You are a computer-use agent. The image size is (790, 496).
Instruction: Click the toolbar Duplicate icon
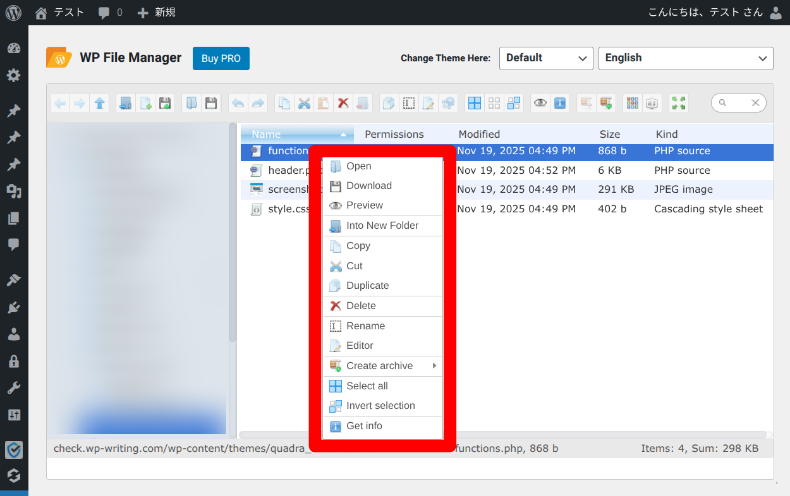click(388, 104)
